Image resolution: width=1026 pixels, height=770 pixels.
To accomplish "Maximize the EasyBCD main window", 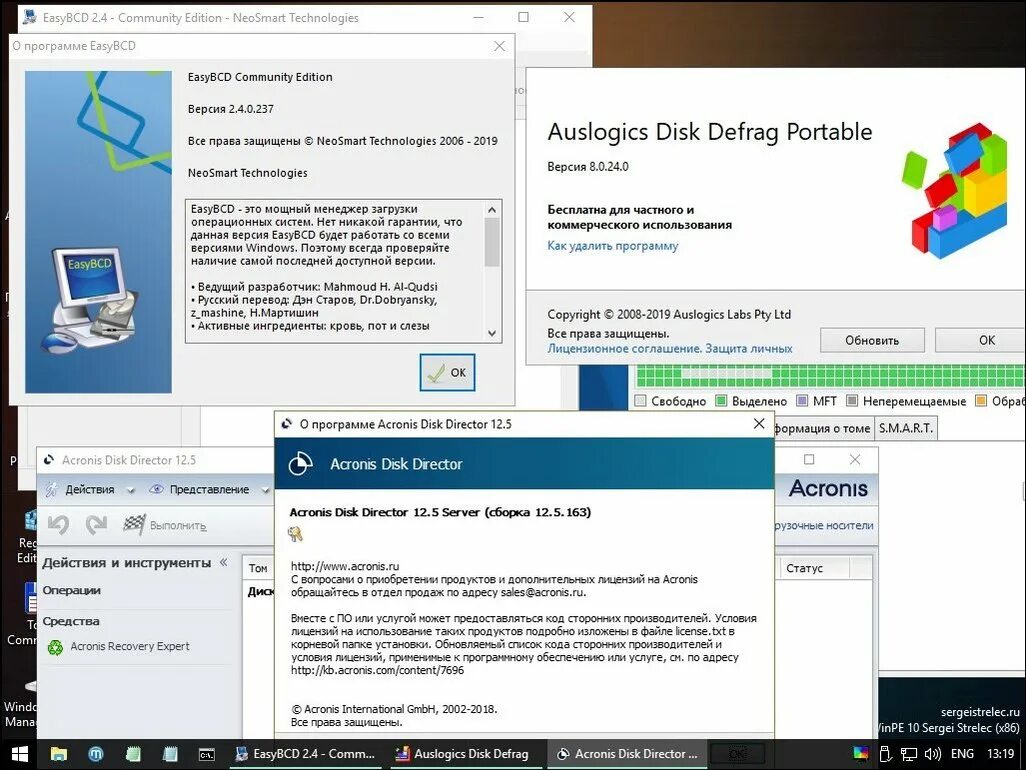I will [523, 17].
